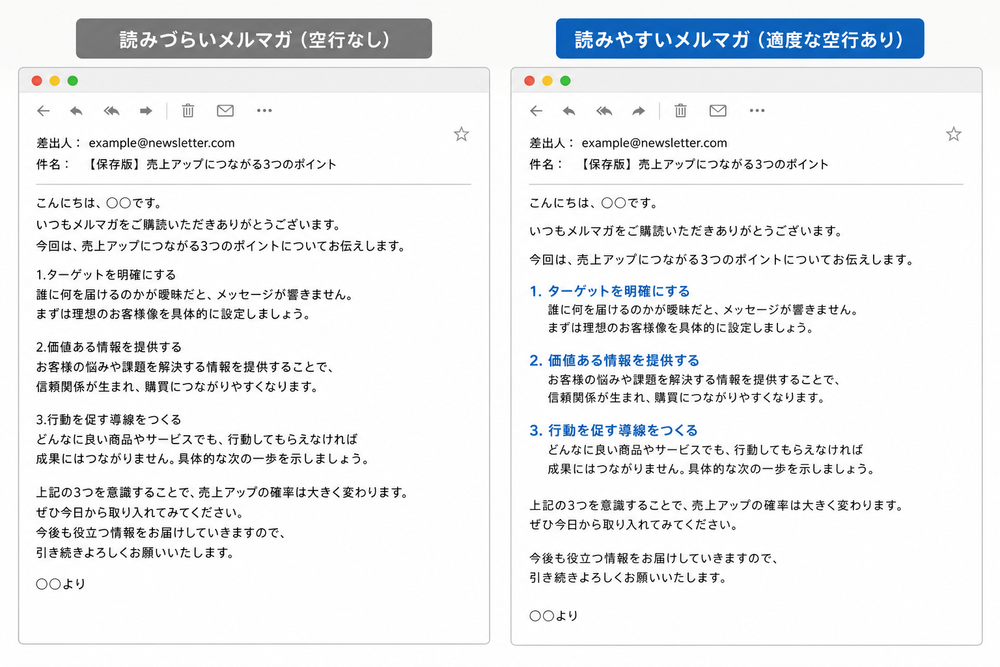Click blue heading 3. 行動を促す導線をつくる

click(x=614, y=430)
